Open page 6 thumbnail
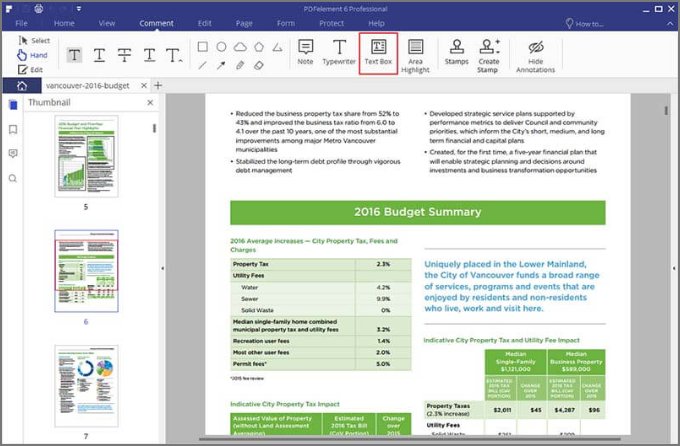The width and height of the screenshot is (680, 446). (x=86, y=271)
